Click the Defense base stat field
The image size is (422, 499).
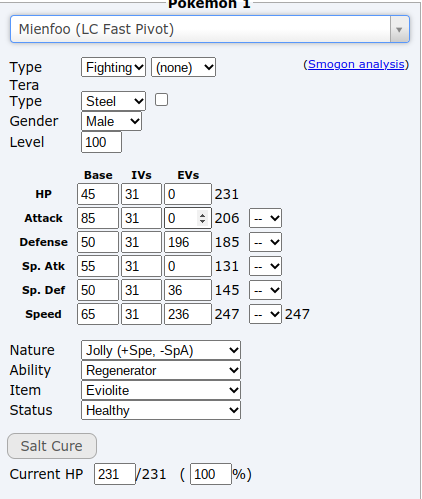point(98,242)
